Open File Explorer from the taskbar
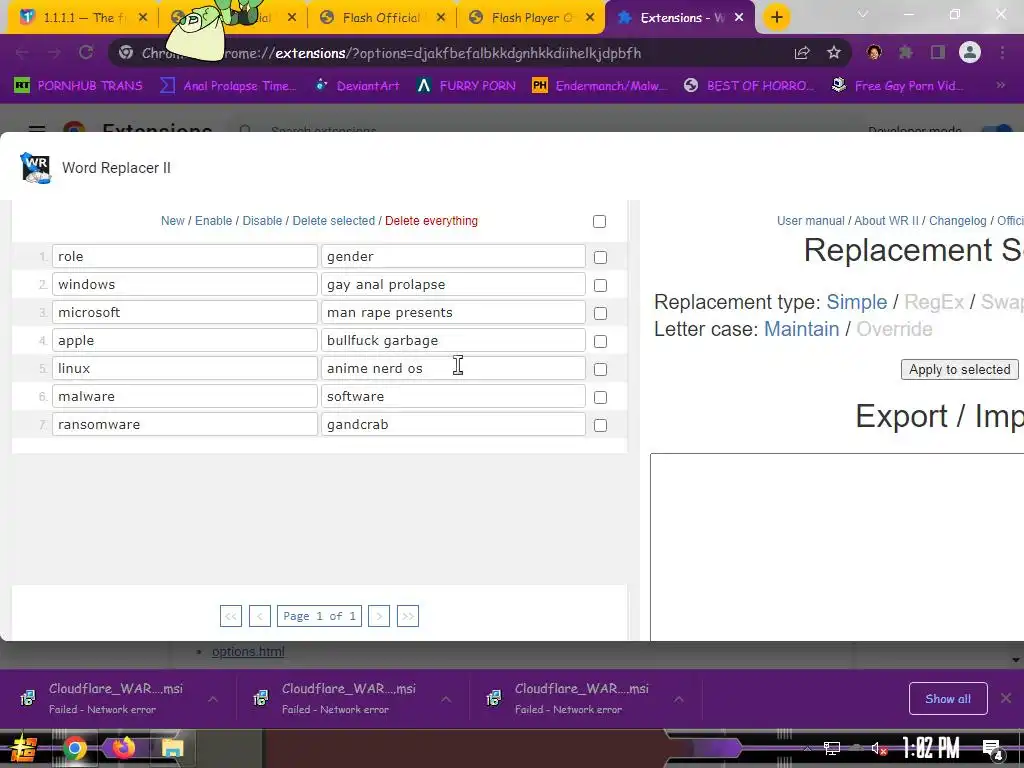 [x=172, y=748]
